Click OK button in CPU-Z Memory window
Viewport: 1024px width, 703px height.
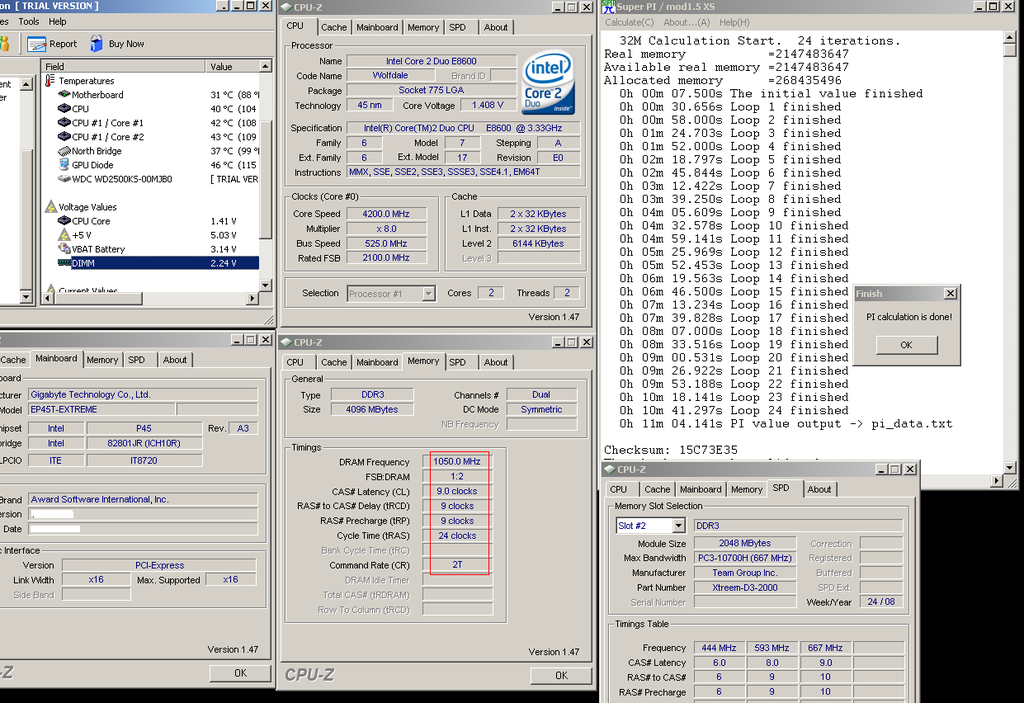(560, 675)
